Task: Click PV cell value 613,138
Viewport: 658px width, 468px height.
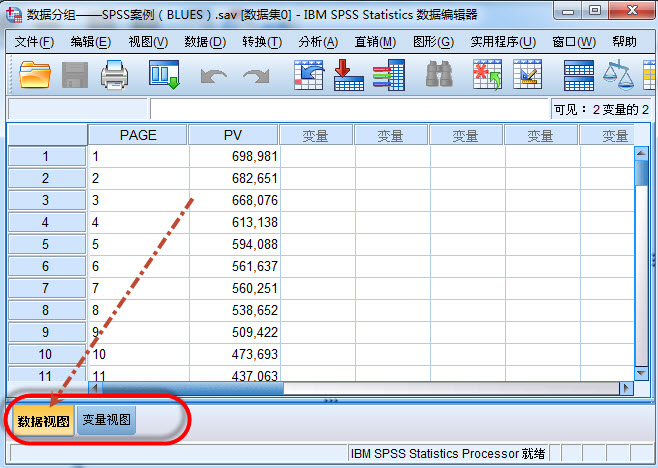Action: tap(235, 222)
